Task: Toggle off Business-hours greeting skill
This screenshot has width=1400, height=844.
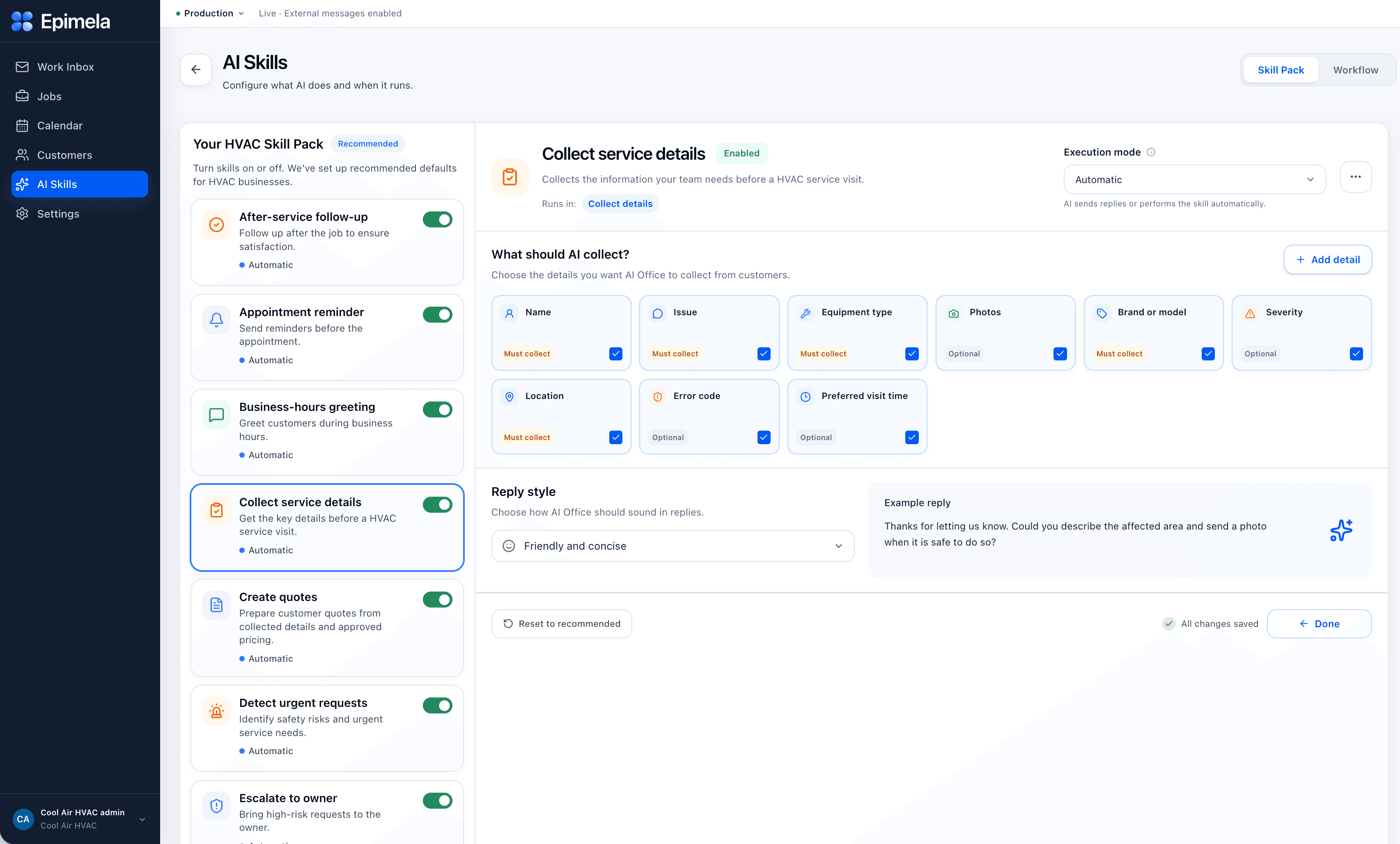Action: 438,410
